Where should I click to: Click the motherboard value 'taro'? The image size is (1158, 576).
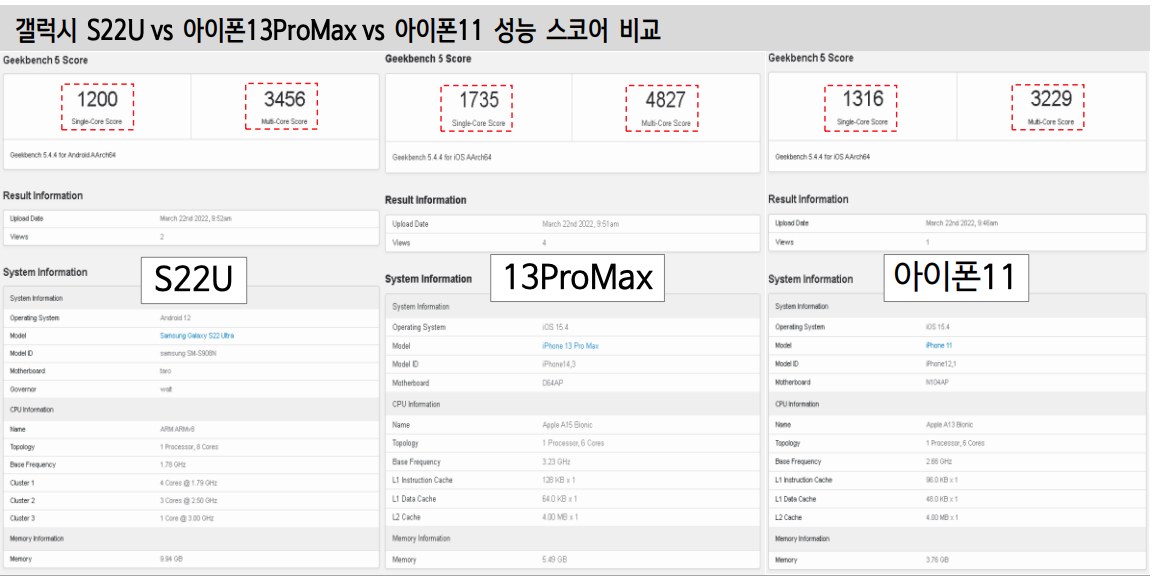tap(165, 371)
